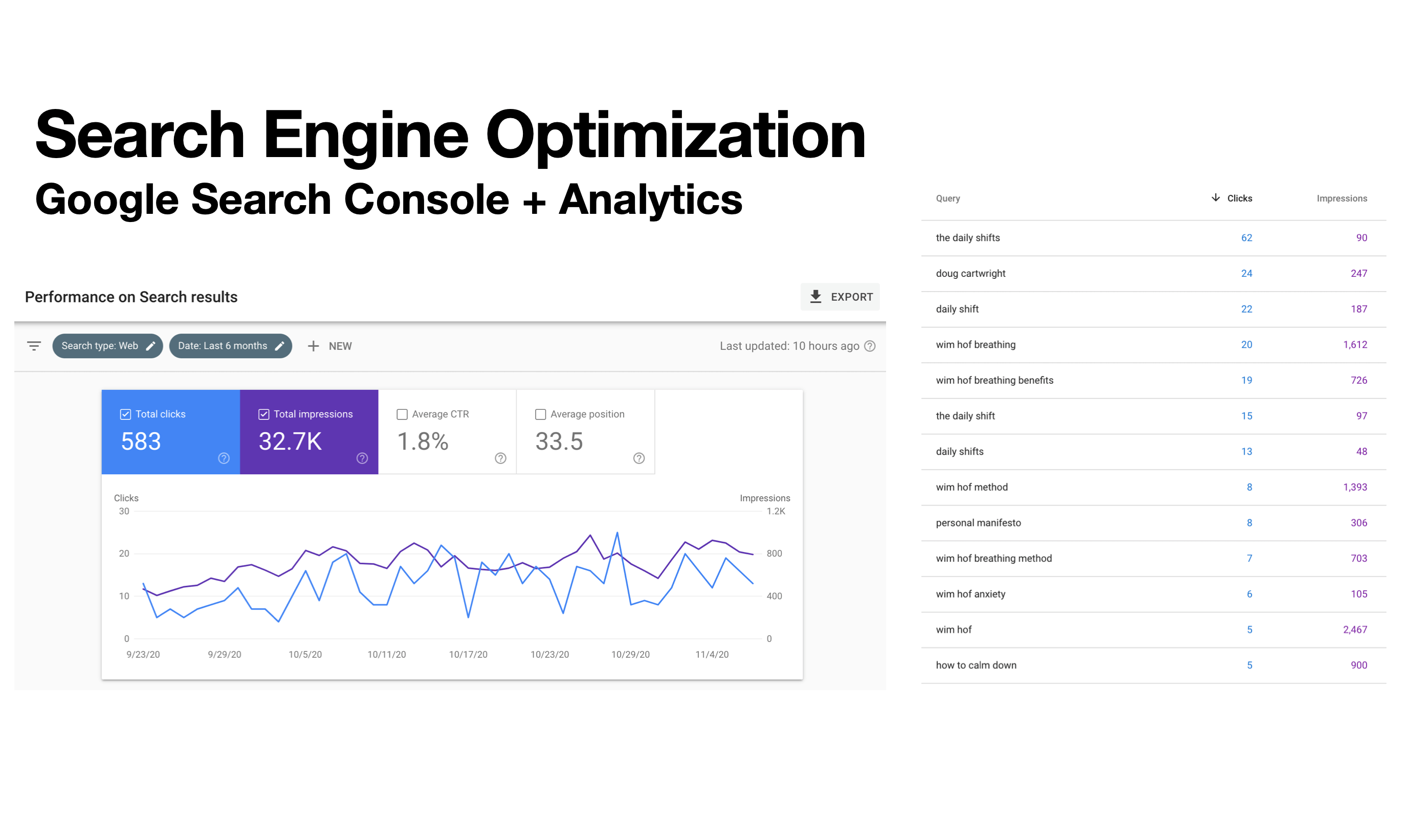
Task: Click the 'Last updated: 10 hours ago' text
Action: click(789, 346)
